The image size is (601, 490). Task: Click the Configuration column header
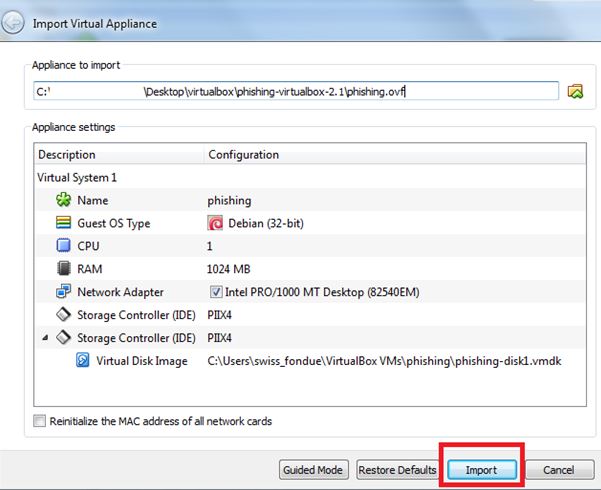click(395, 155)
